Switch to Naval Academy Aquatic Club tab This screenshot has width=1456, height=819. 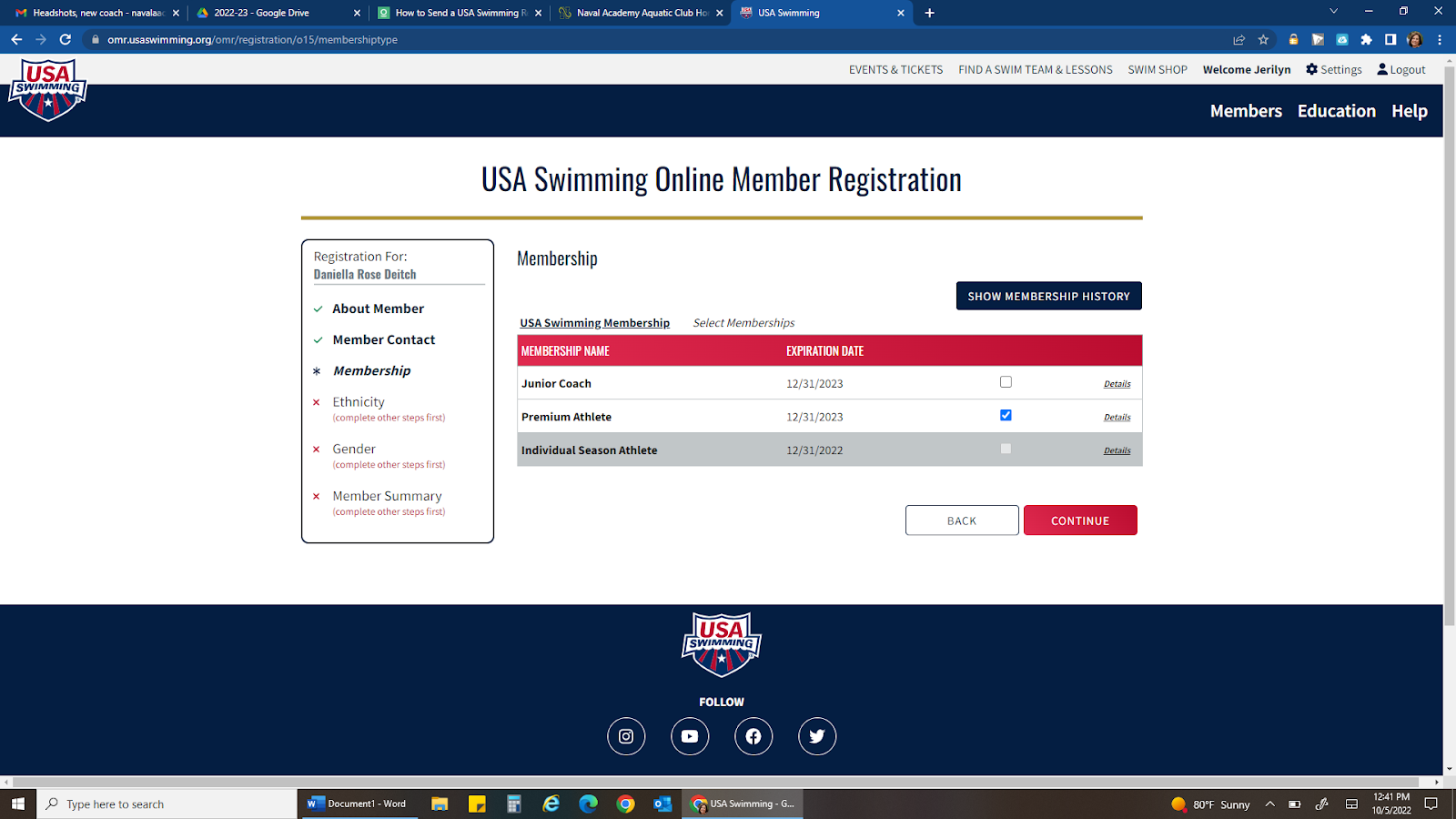coord(642,13)
